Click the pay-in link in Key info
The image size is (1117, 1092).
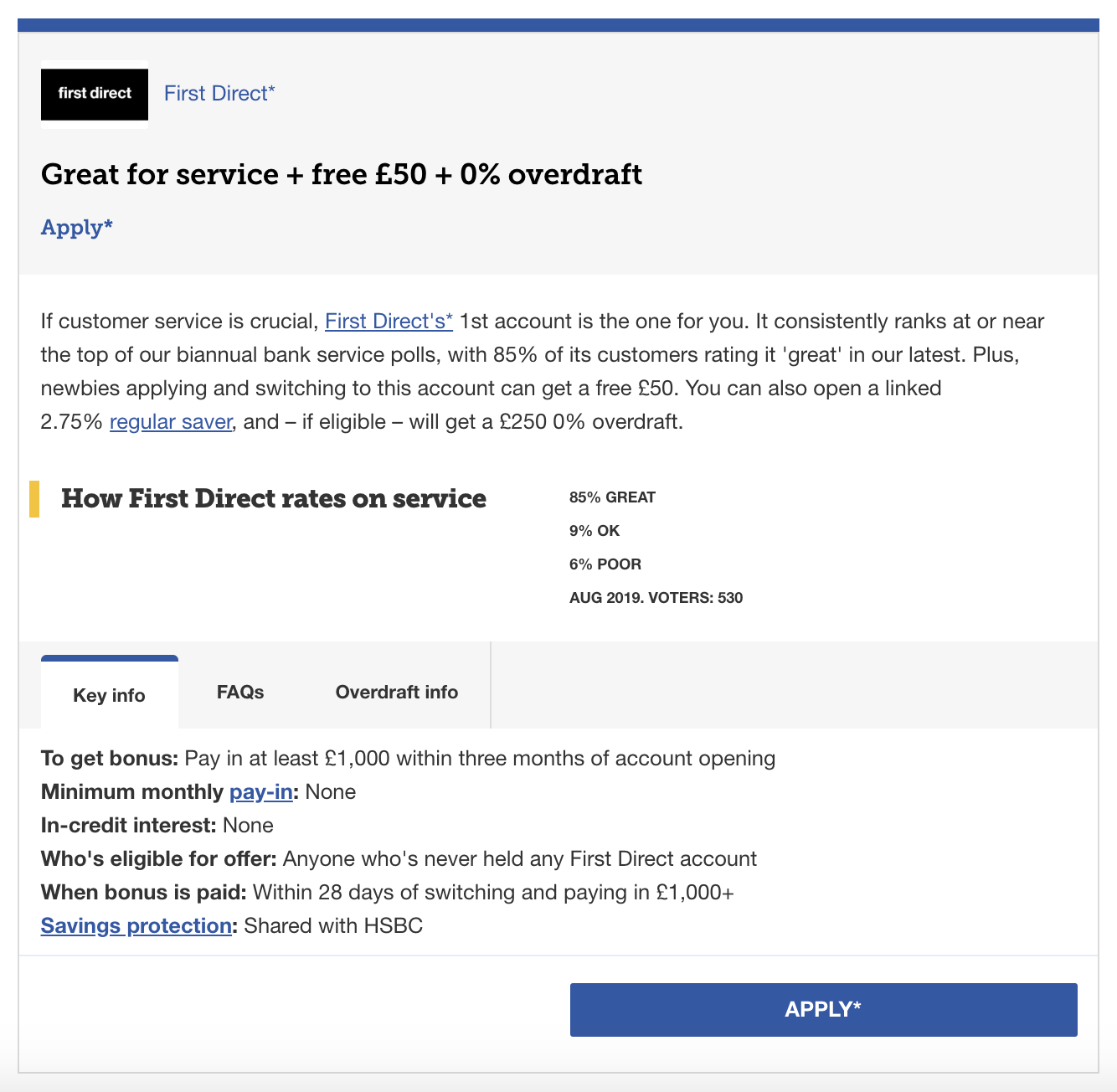click(x=260, y=791)
